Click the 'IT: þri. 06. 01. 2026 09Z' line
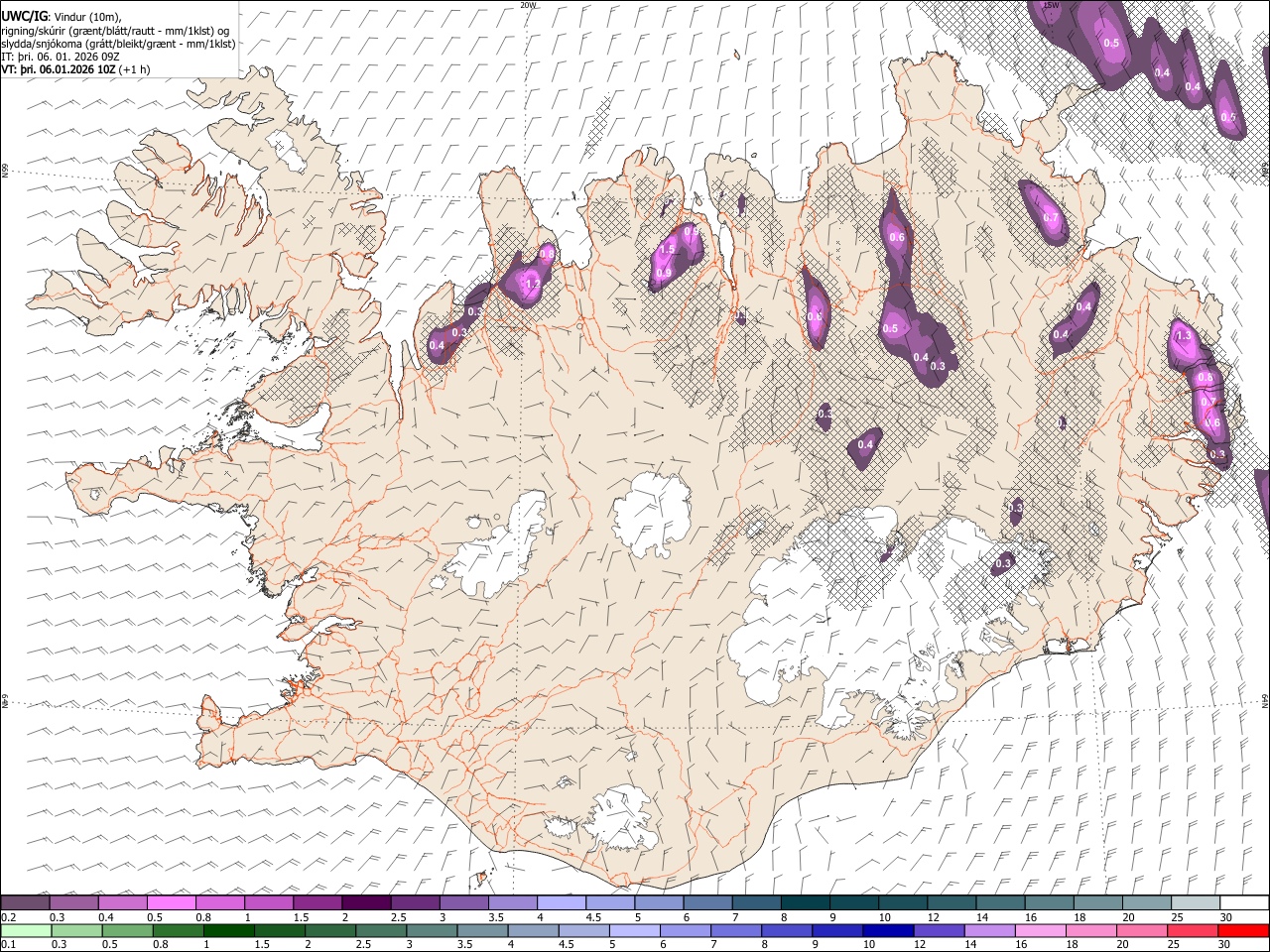The width and height of the screenshot is (1270, 952). tap(61, 57)
